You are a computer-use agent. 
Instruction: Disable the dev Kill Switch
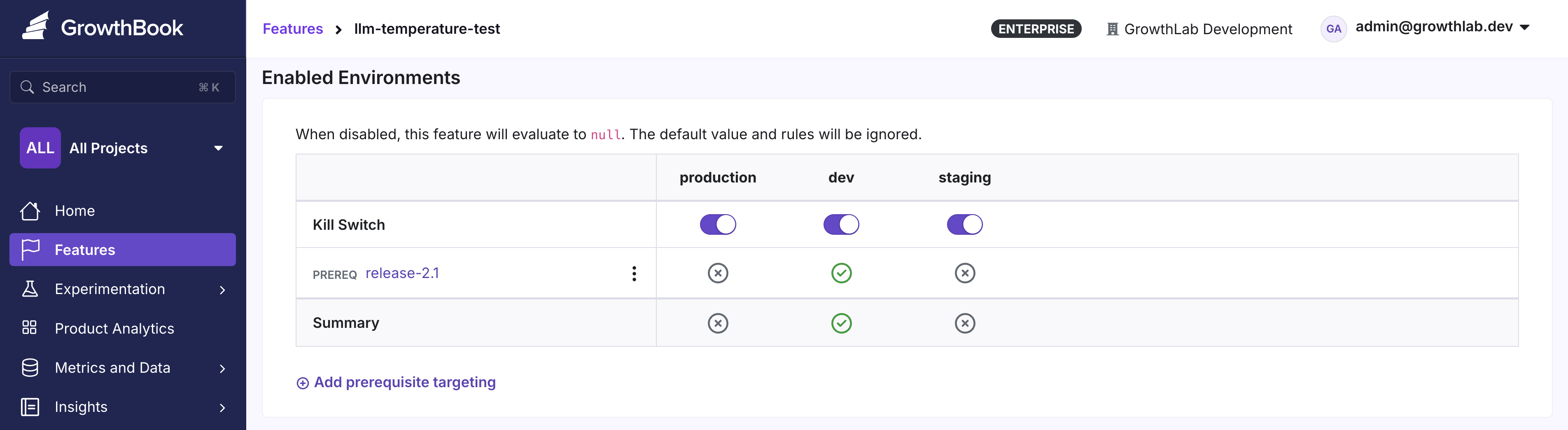point(841,224)
